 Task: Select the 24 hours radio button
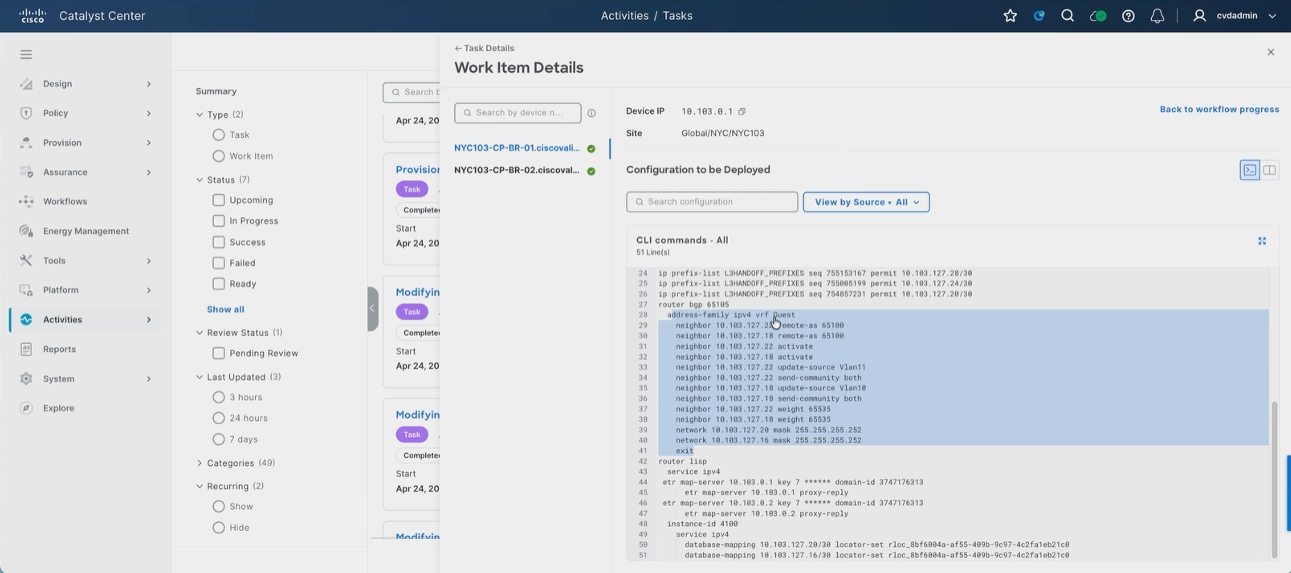(x=218, y=418)
